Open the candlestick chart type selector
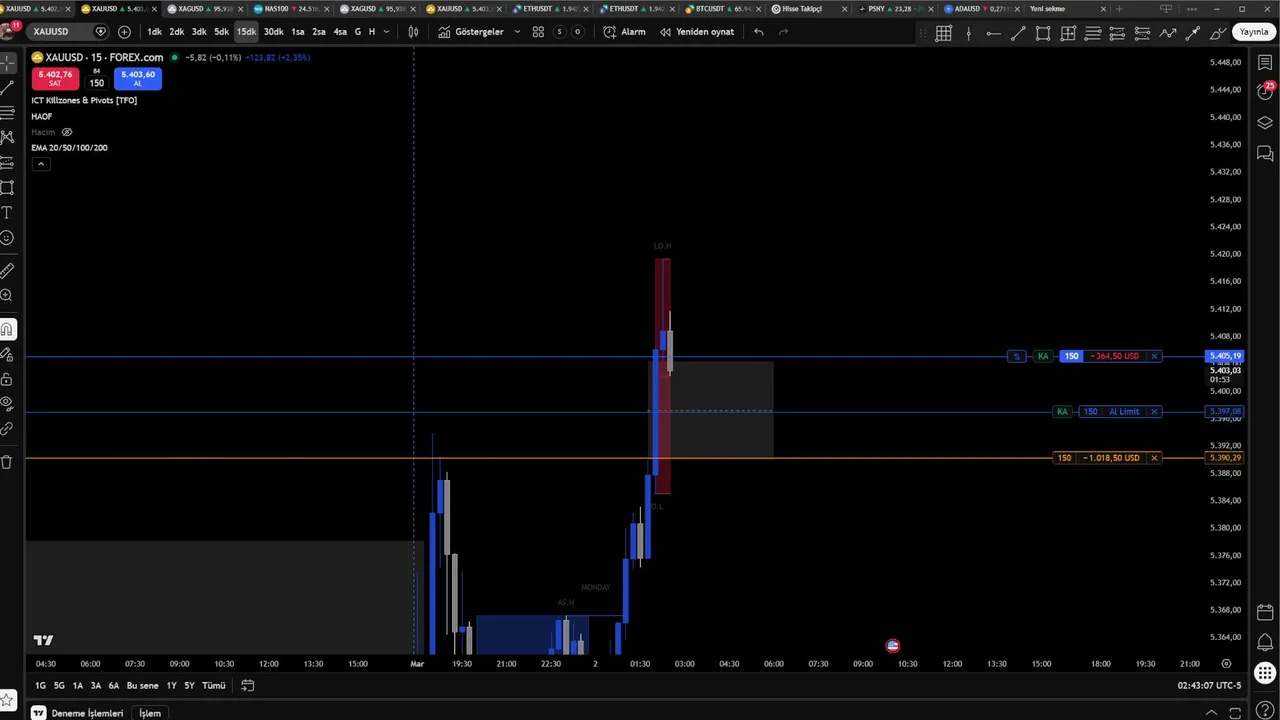 click(413, 31)
